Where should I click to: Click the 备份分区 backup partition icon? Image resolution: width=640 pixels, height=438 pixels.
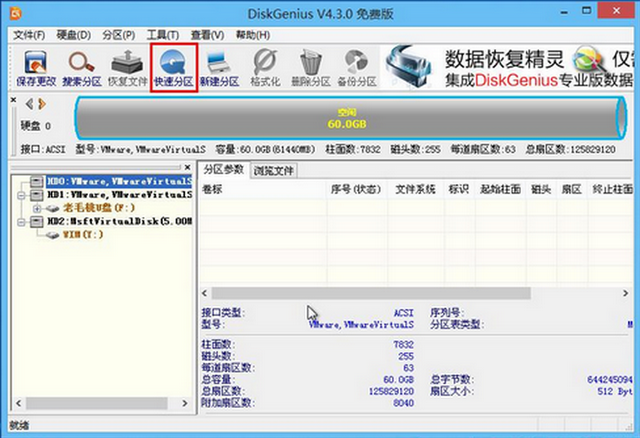[x=357, y=68]
